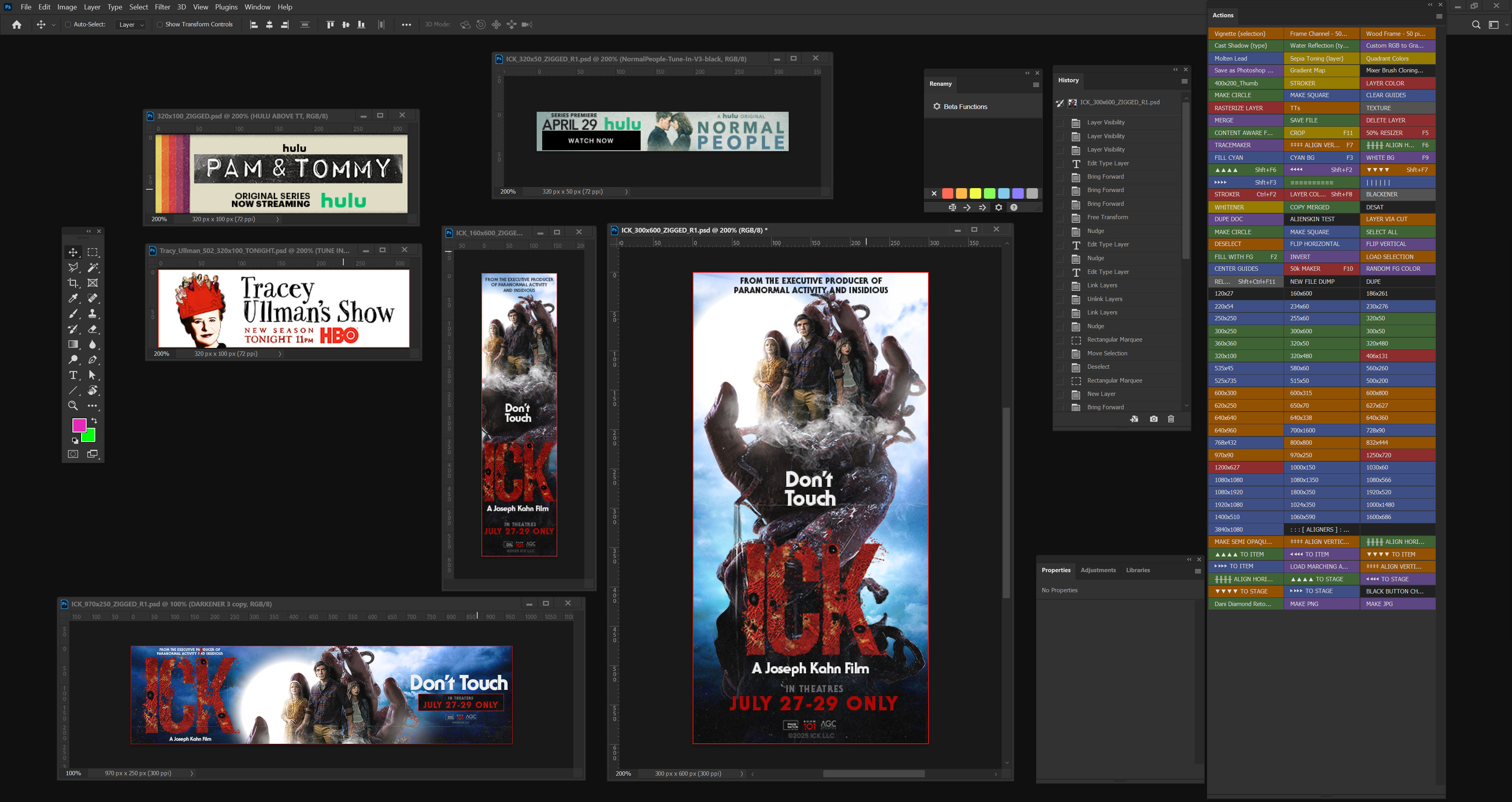Select the Spot Healing Brush tool
The height and width of the screenshot is (802, 1512).
pyautogui.click(x=93, y=298)
